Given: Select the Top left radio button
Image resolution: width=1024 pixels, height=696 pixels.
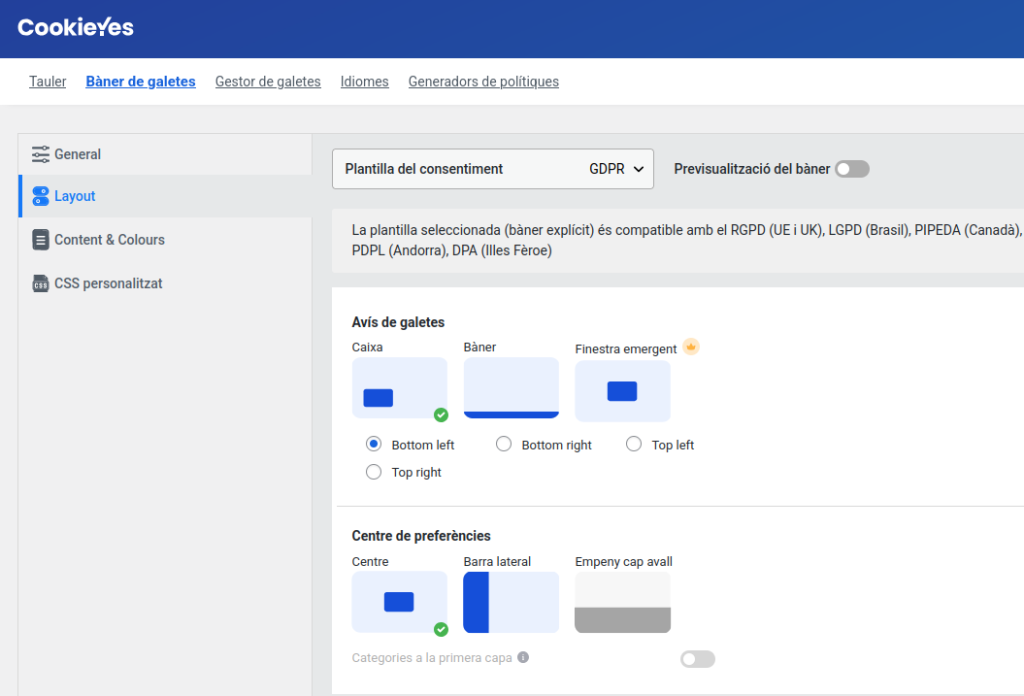Looking at the screenshot, I should click(634, 444).
